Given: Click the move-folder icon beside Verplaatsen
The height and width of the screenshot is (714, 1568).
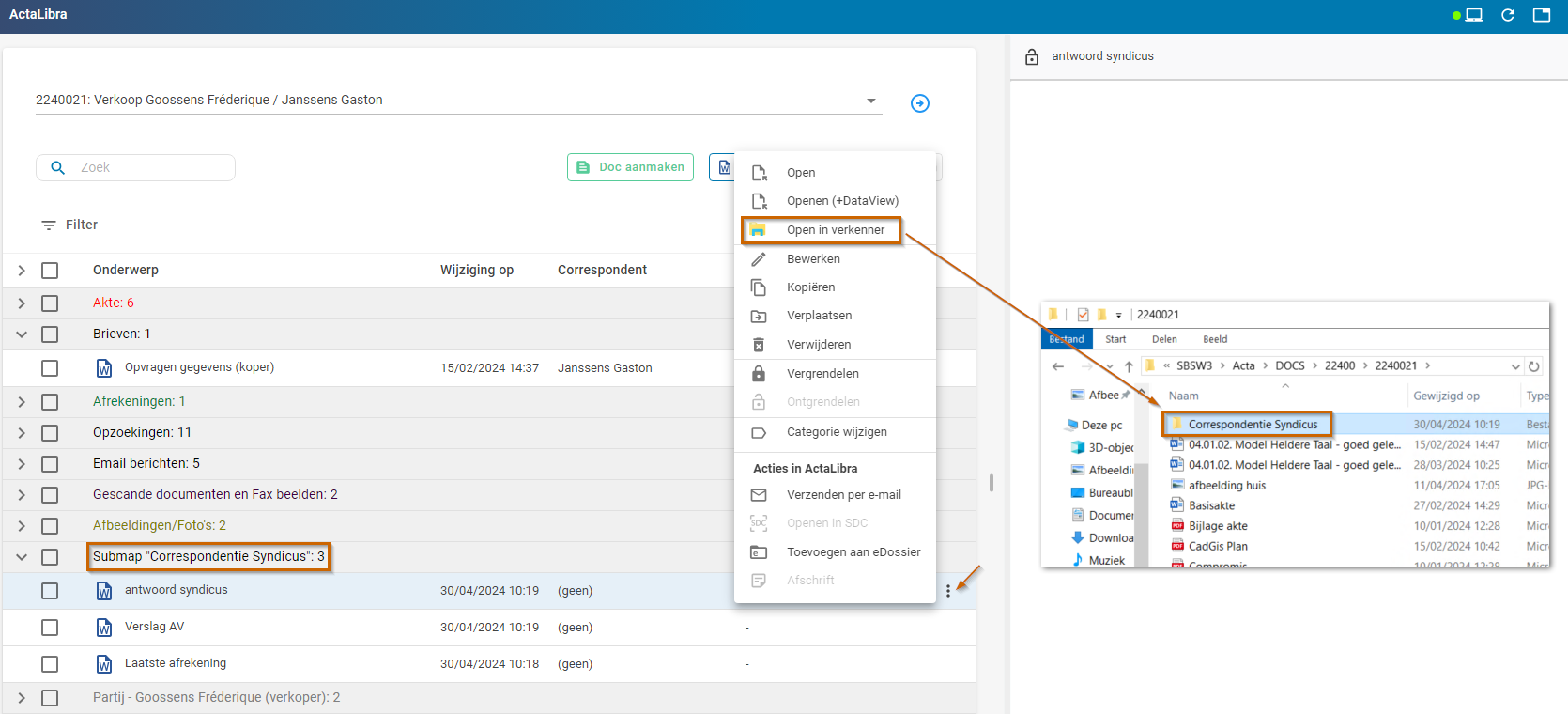Looking at the screenshot, I should pyautogui.click(x=759, y=317).
